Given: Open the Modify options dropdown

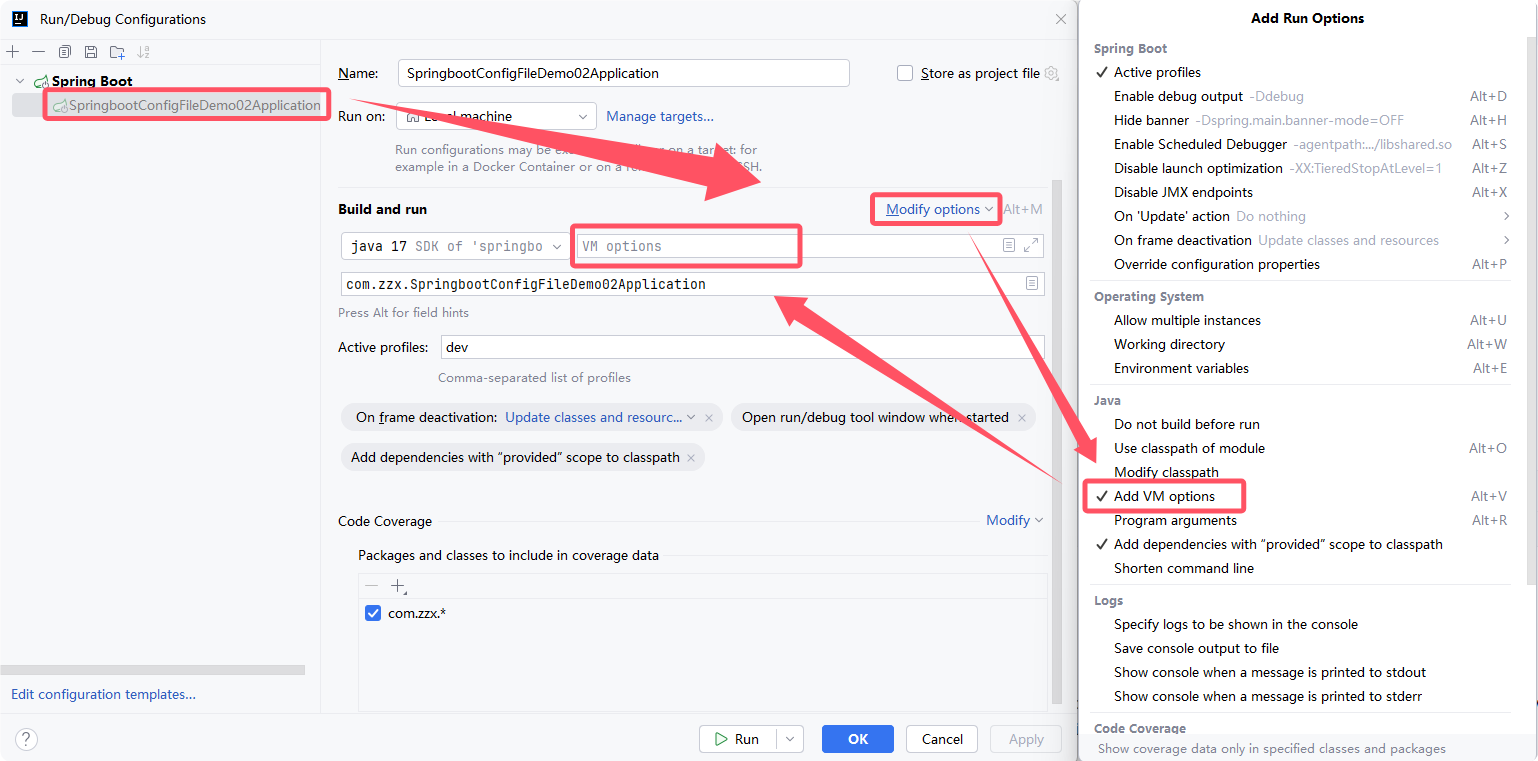Looking at the screenshot, I should (x=938, y=209).
